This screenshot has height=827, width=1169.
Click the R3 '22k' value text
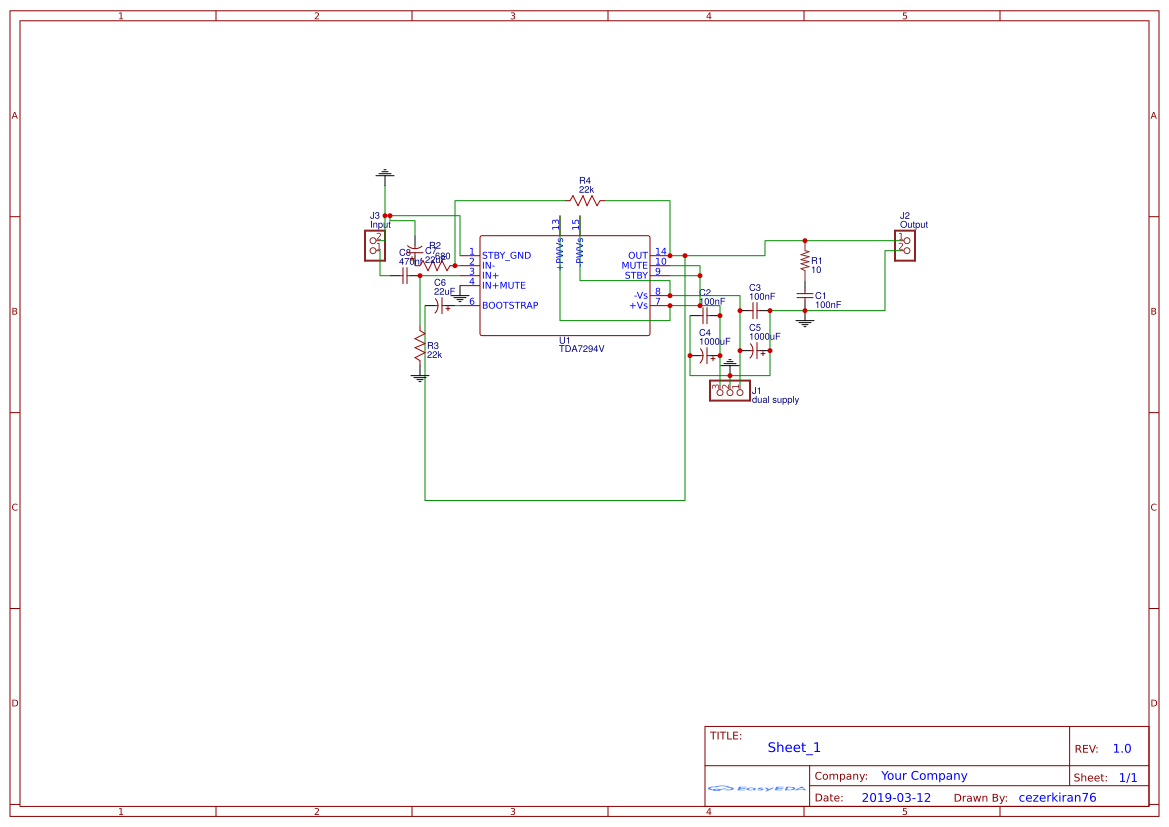click(435, 355)
